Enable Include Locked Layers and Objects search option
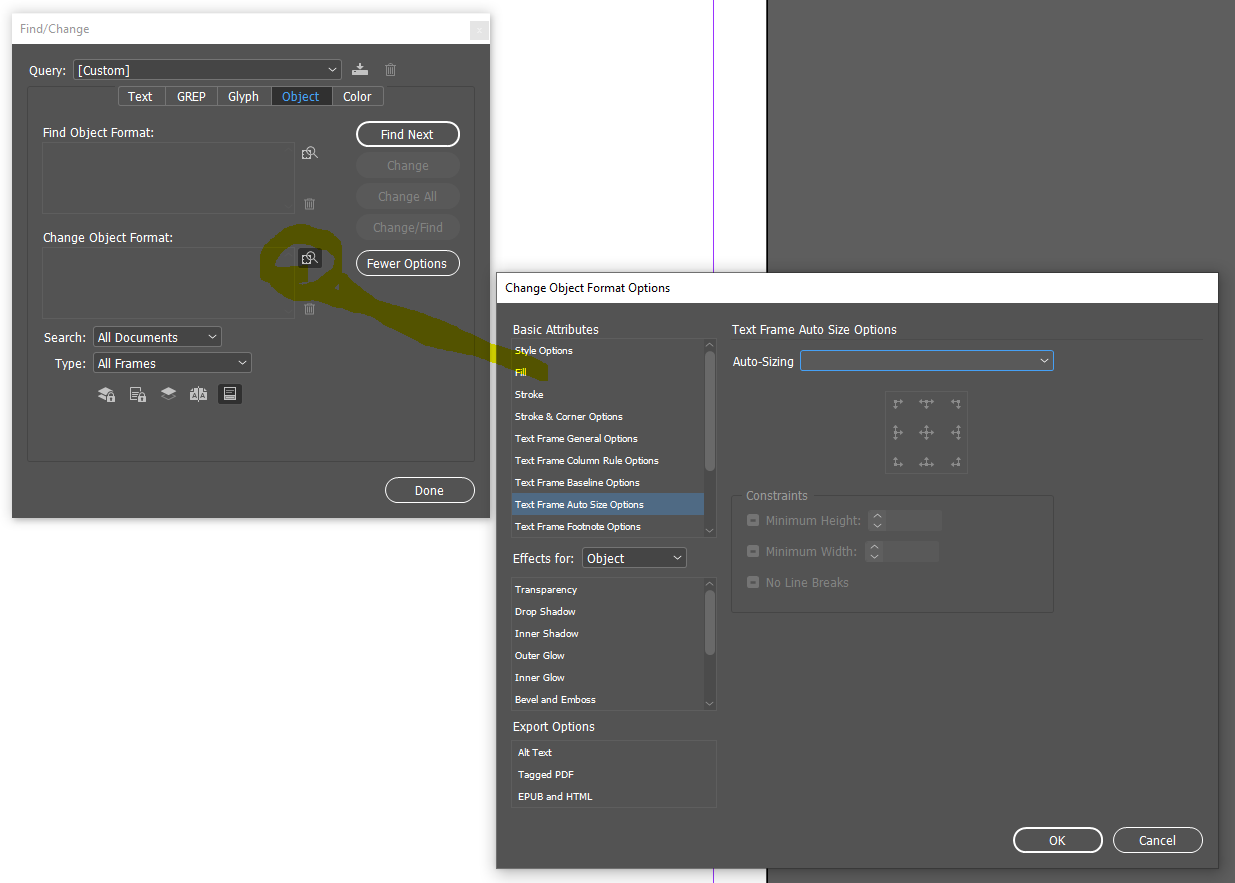 click(x=106, y=393)
